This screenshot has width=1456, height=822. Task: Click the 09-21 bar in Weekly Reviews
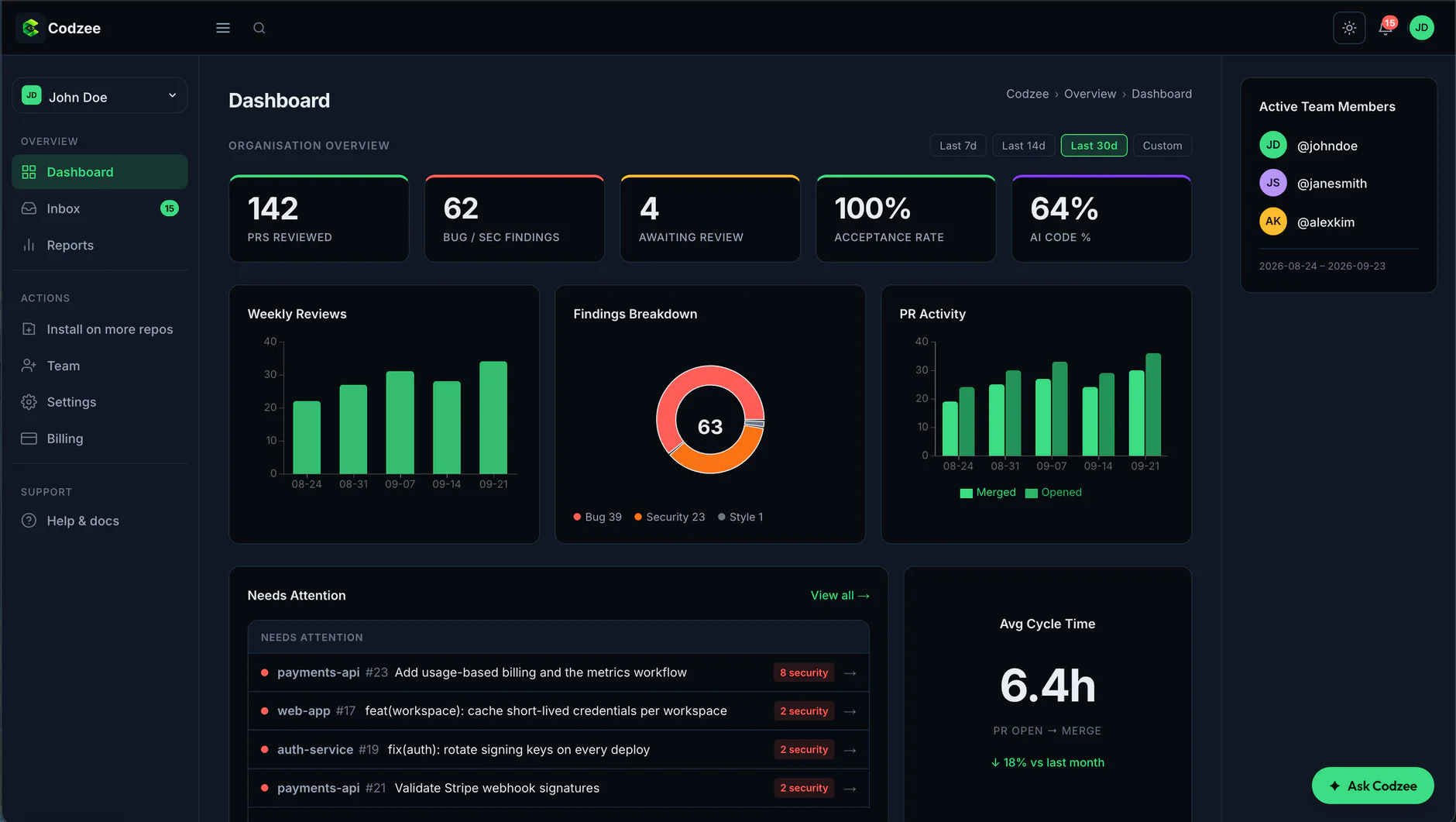coord(493,418)
